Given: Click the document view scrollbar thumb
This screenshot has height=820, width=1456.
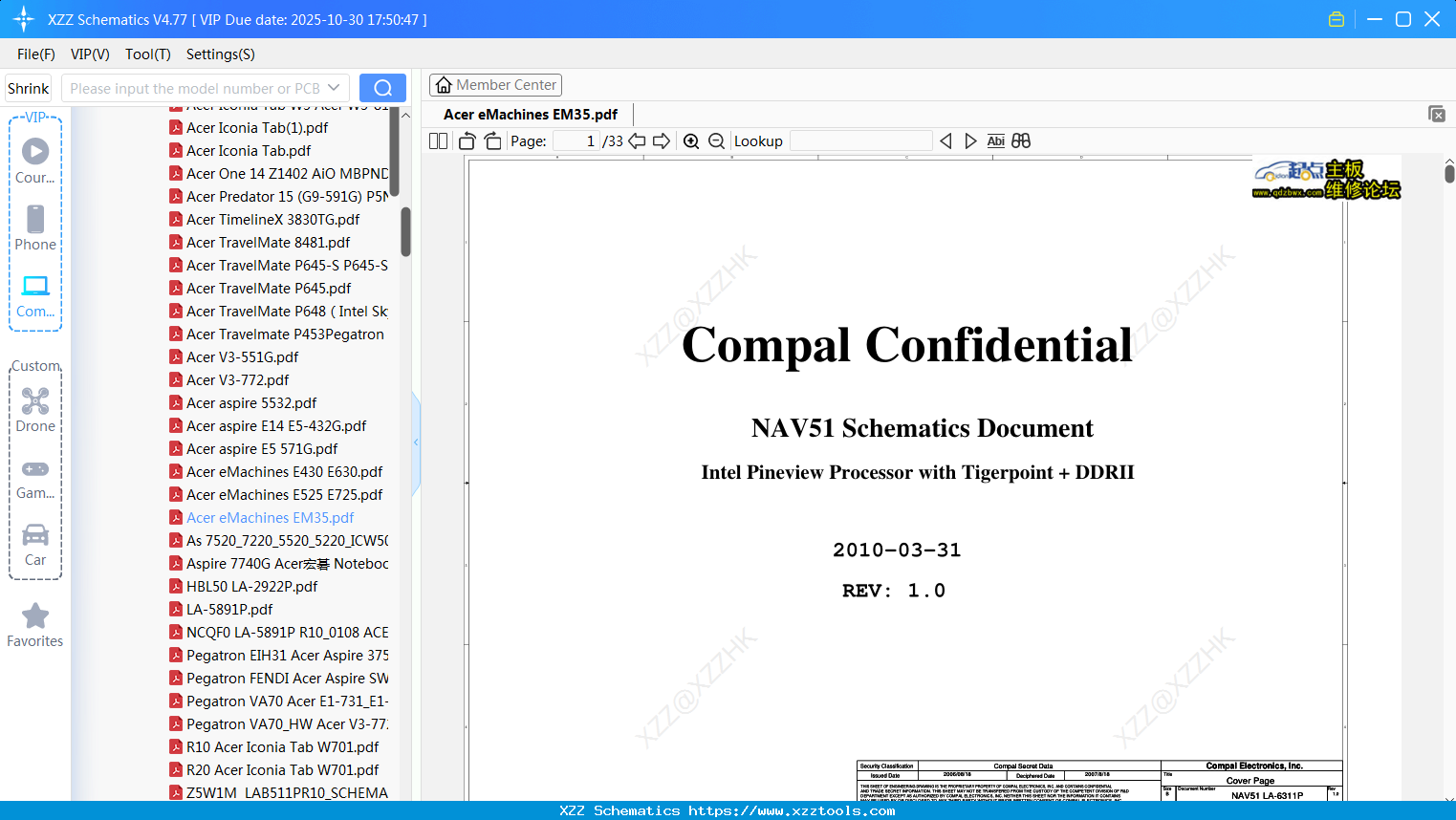Looking at the screenshot, I should (x=1449, y=173).
